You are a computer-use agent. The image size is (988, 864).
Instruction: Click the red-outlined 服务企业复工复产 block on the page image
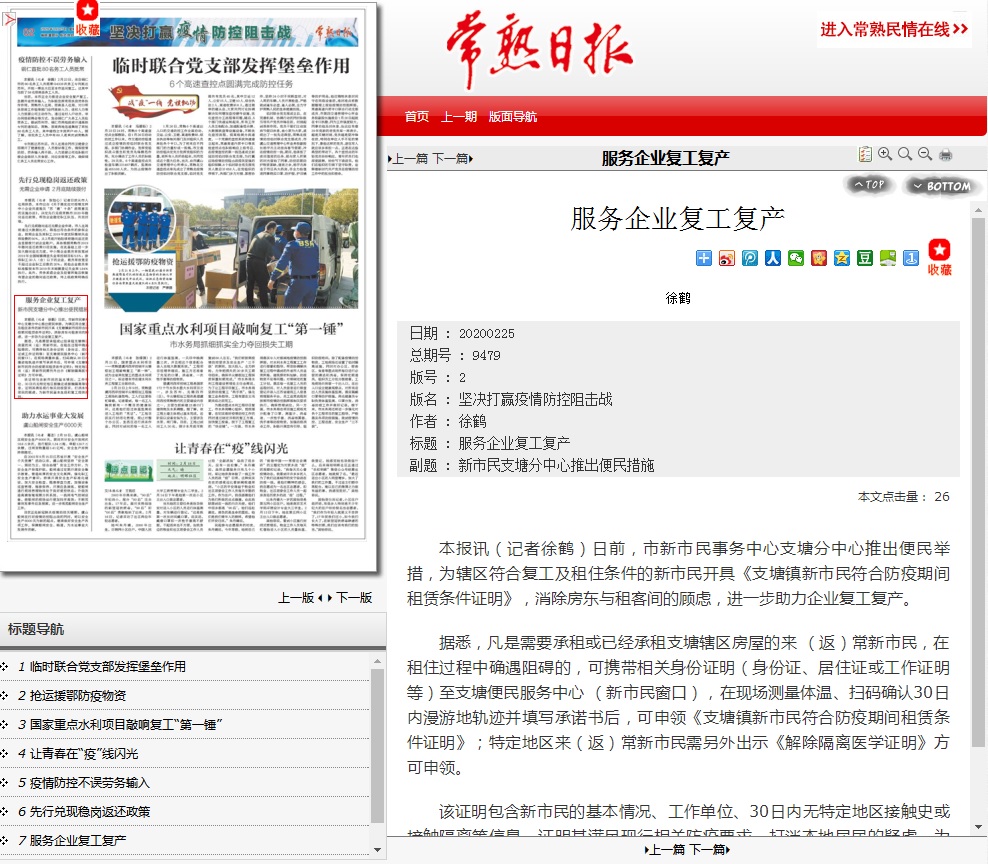(51, 347)
